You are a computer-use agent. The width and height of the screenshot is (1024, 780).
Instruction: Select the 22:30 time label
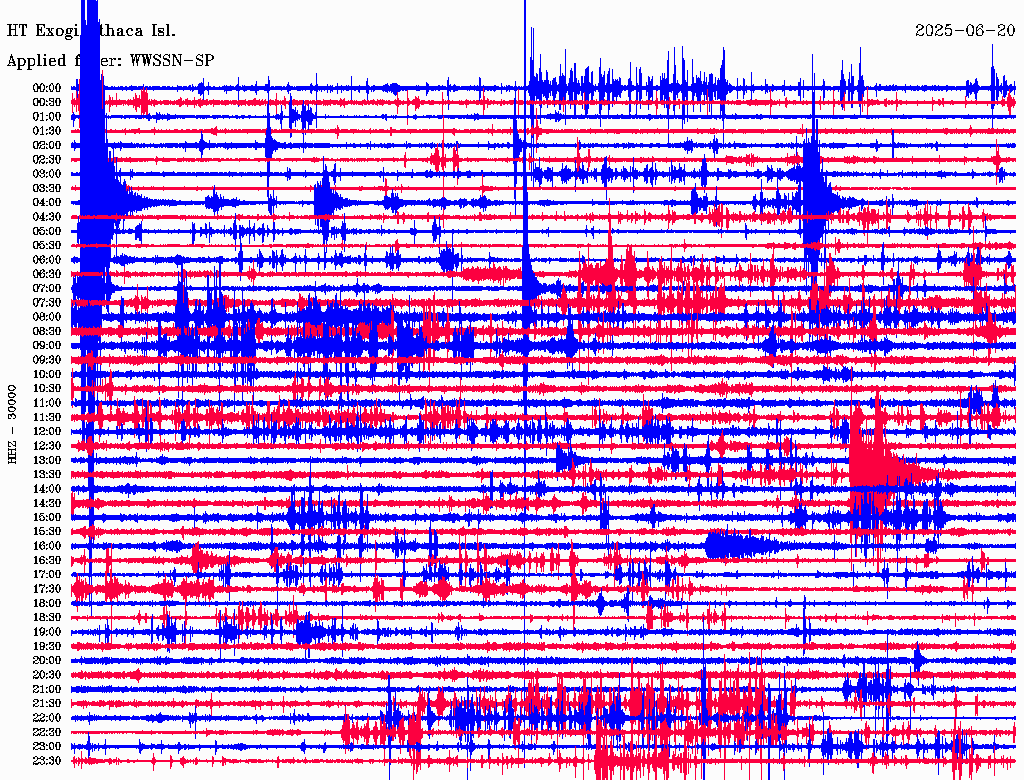pyautogui.click(x=47, y=732)
